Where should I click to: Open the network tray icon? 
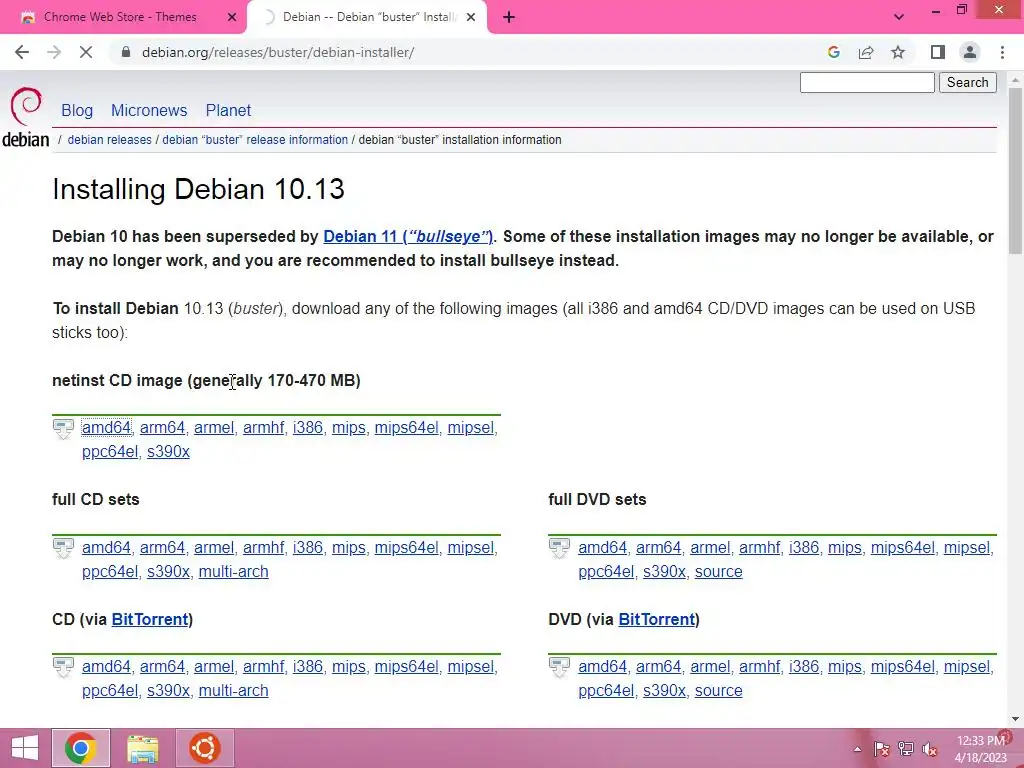[x=905, y=749]
